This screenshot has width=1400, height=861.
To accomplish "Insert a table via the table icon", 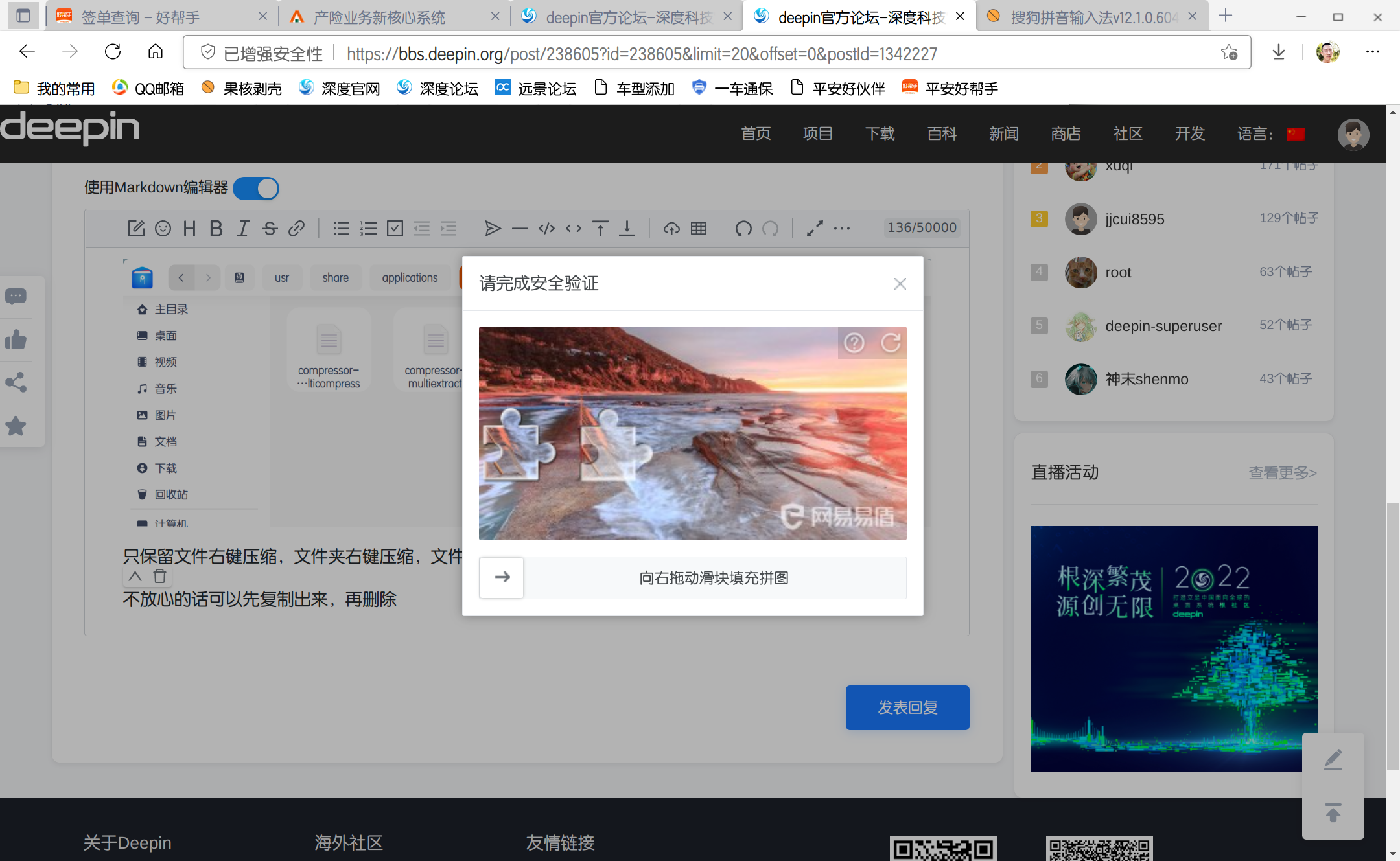I will tap(699, 228).
